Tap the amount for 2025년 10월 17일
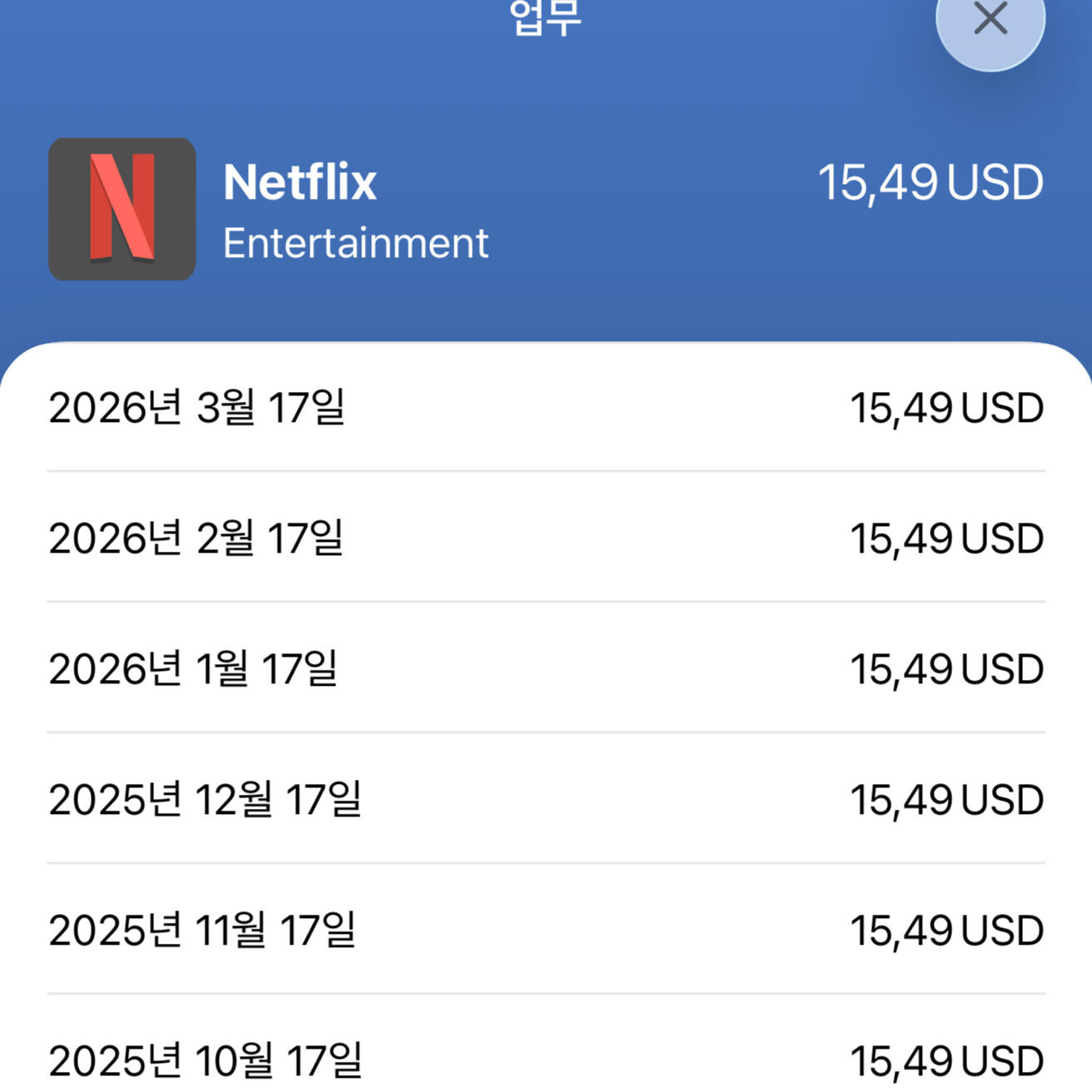Screen dimensions: 1092x1092 coord(946,1062)
